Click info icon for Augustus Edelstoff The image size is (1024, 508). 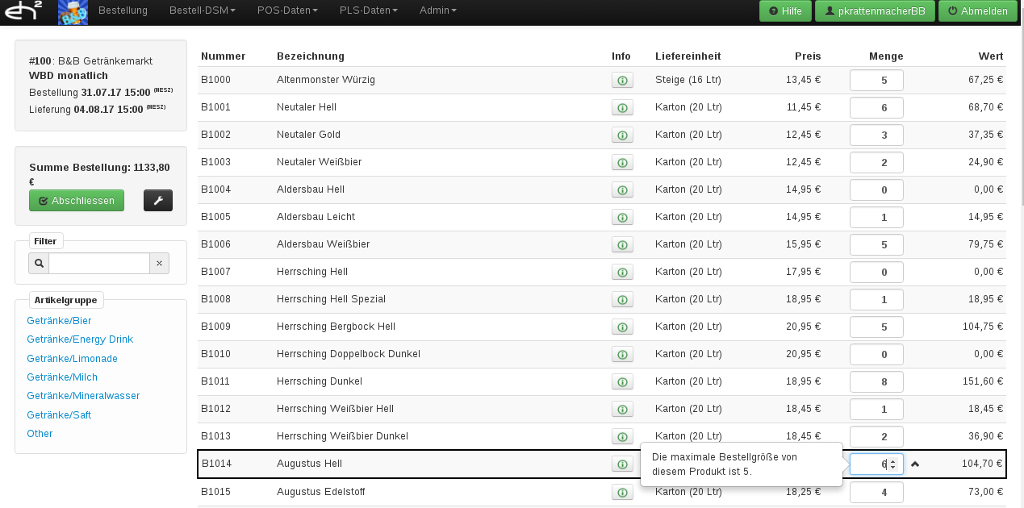(622, 493)
